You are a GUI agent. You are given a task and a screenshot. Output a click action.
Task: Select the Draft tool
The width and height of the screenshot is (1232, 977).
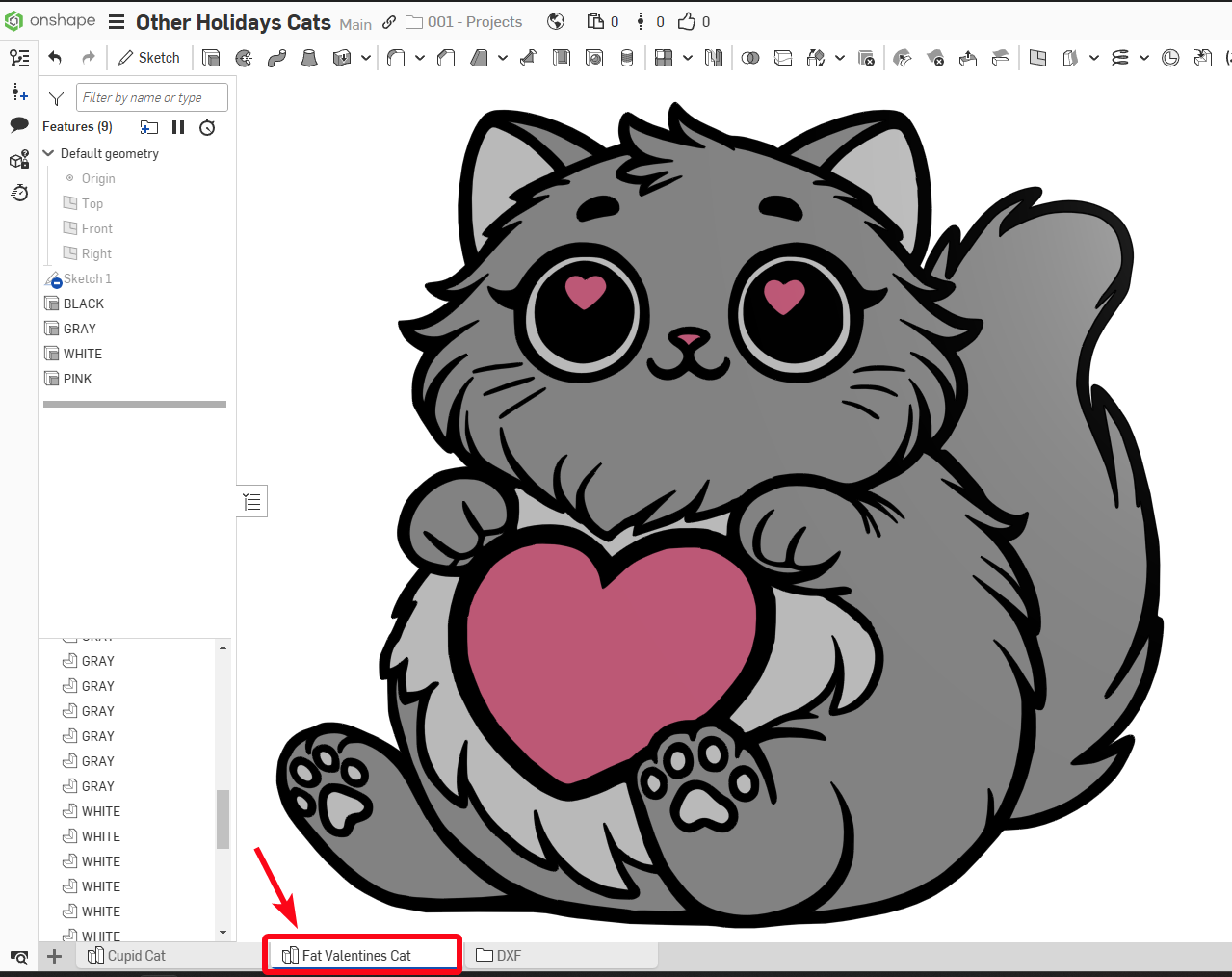479,58
